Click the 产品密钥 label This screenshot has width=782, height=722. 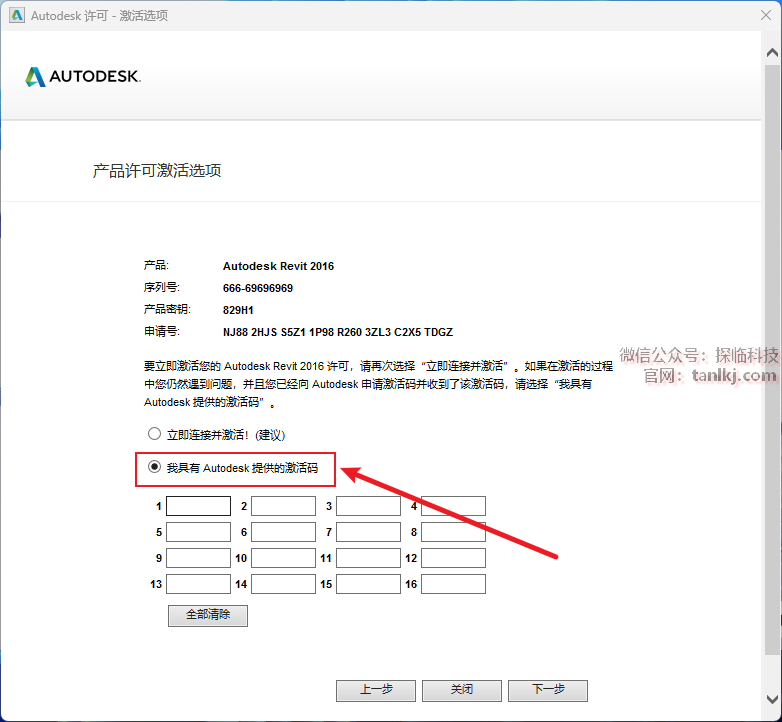pos(167,310)
